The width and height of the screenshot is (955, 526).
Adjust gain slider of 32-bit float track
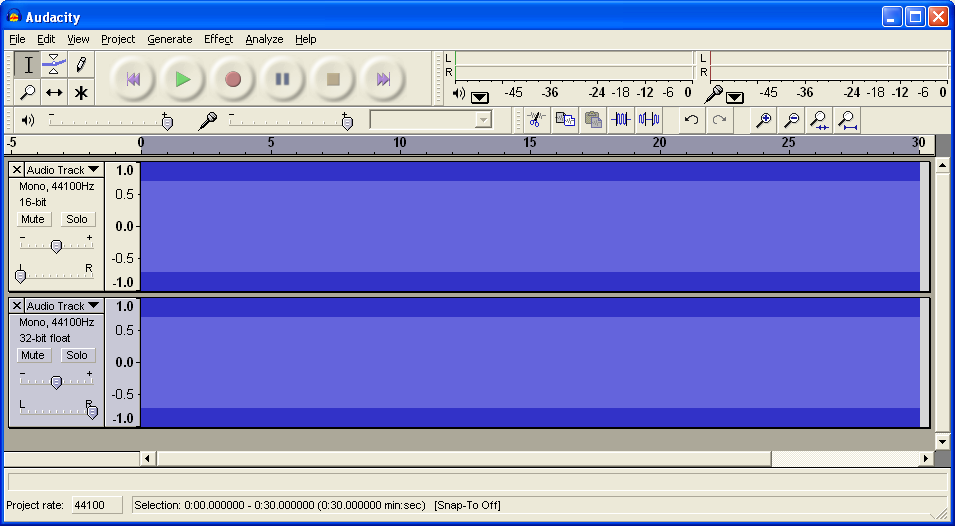[56, 380]
